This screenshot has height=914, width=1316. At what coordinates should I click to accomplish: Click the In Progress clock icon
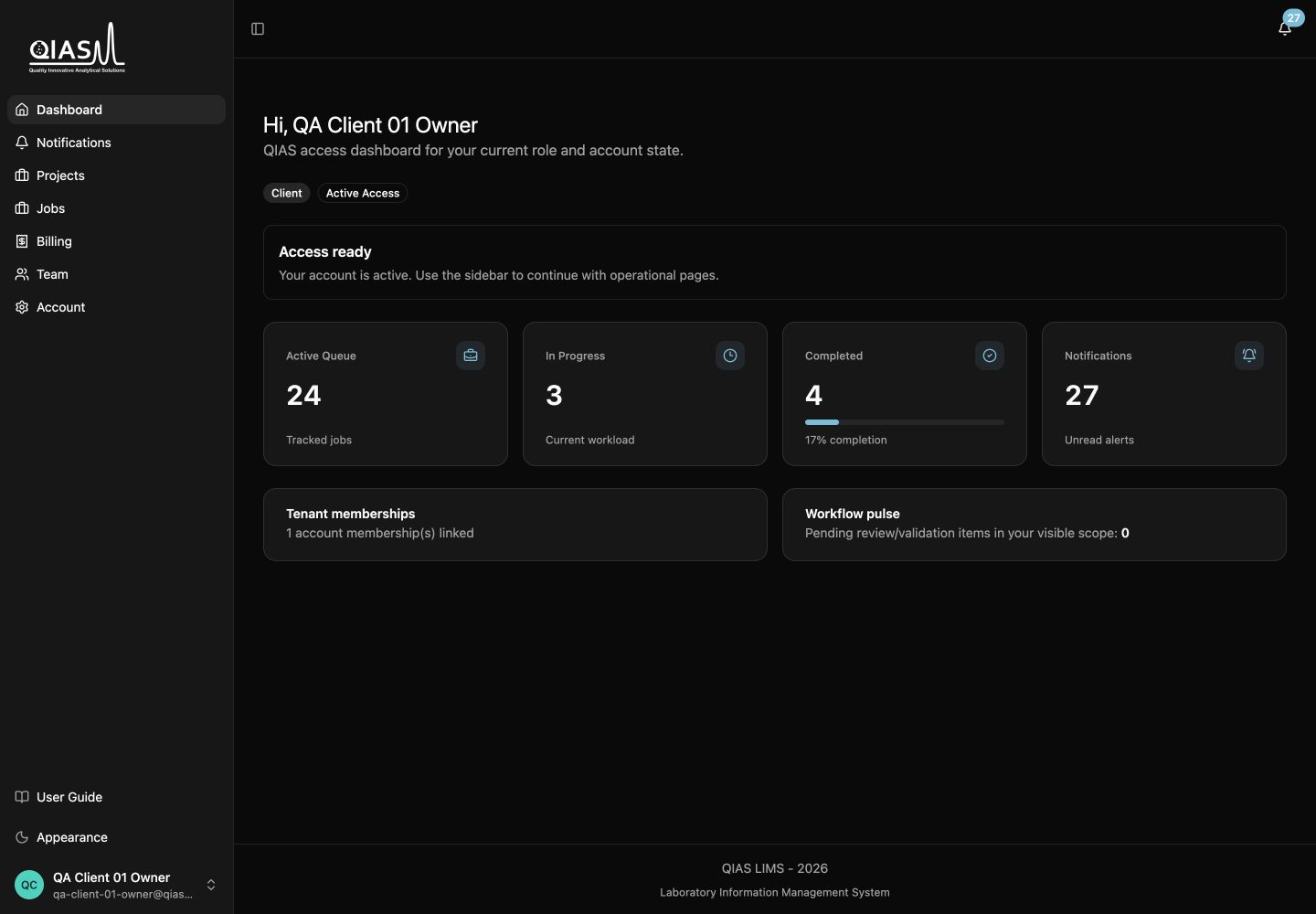(x=730, y=356)
